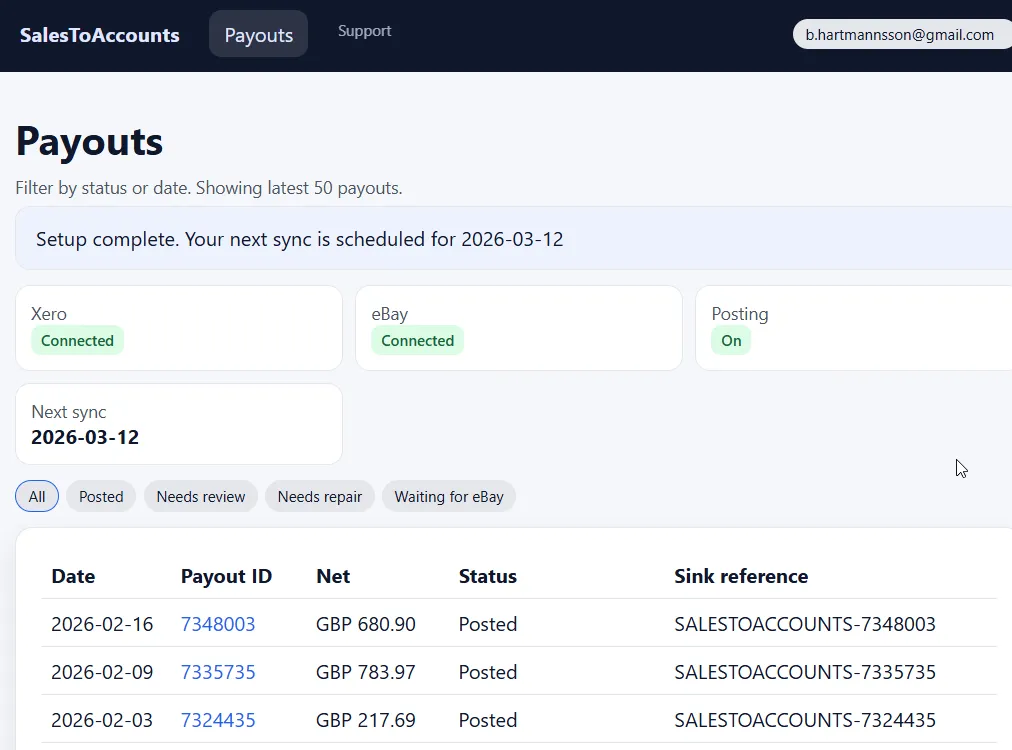1012x750 pixels.
Task: Open payout 7335735 details
Action: 218,672
